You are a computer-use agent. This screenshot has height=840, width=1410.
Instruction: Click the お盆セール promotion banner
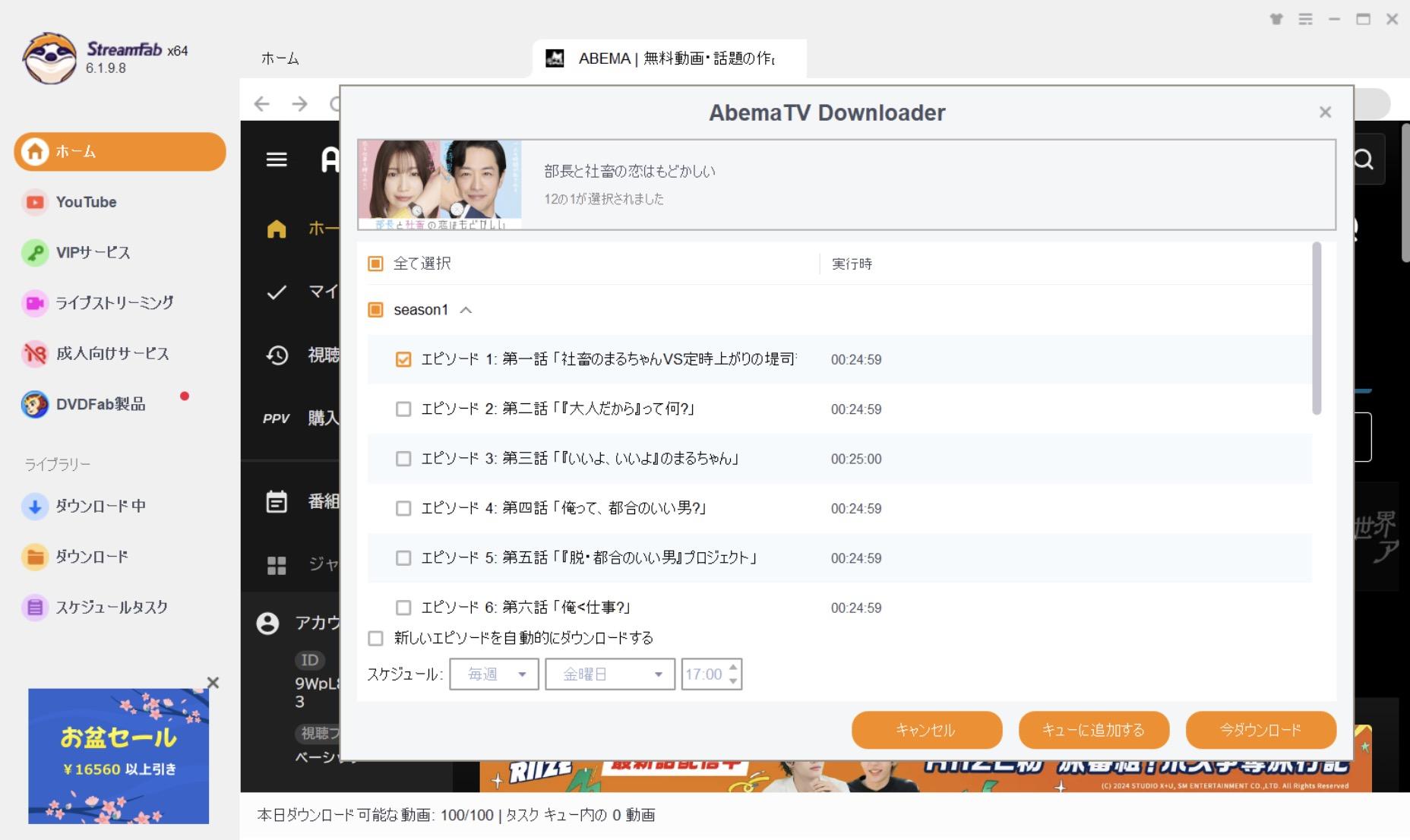[119, 756]
